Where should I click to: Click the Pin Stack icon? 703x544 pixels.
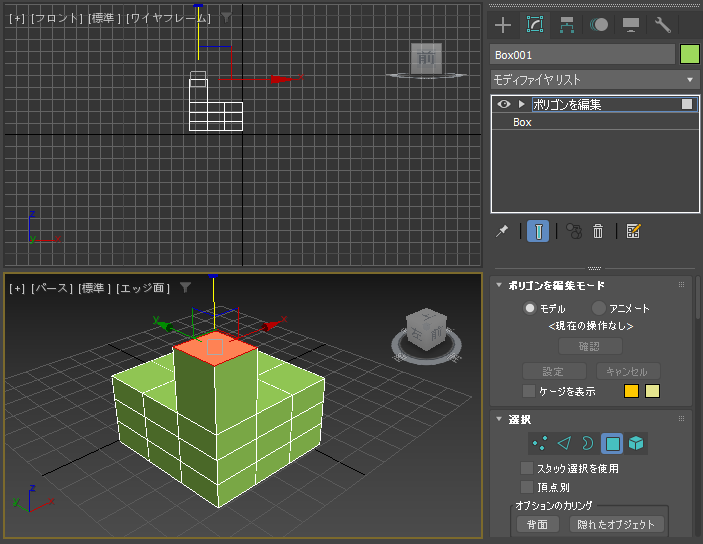pyautogui.click(x=502, y=231)
